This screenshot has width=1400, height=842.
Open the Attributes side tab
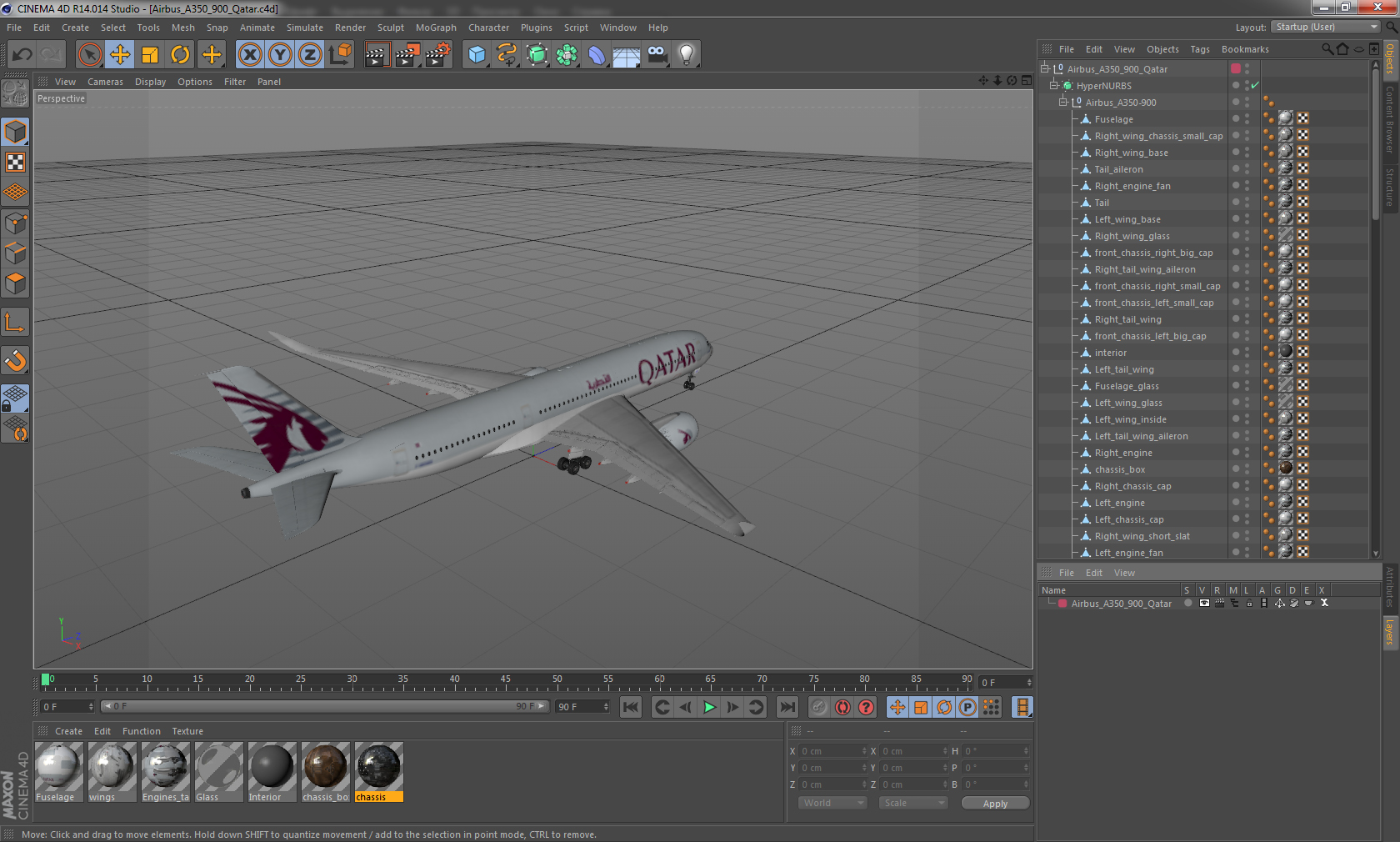click(x=1390, y=588)
